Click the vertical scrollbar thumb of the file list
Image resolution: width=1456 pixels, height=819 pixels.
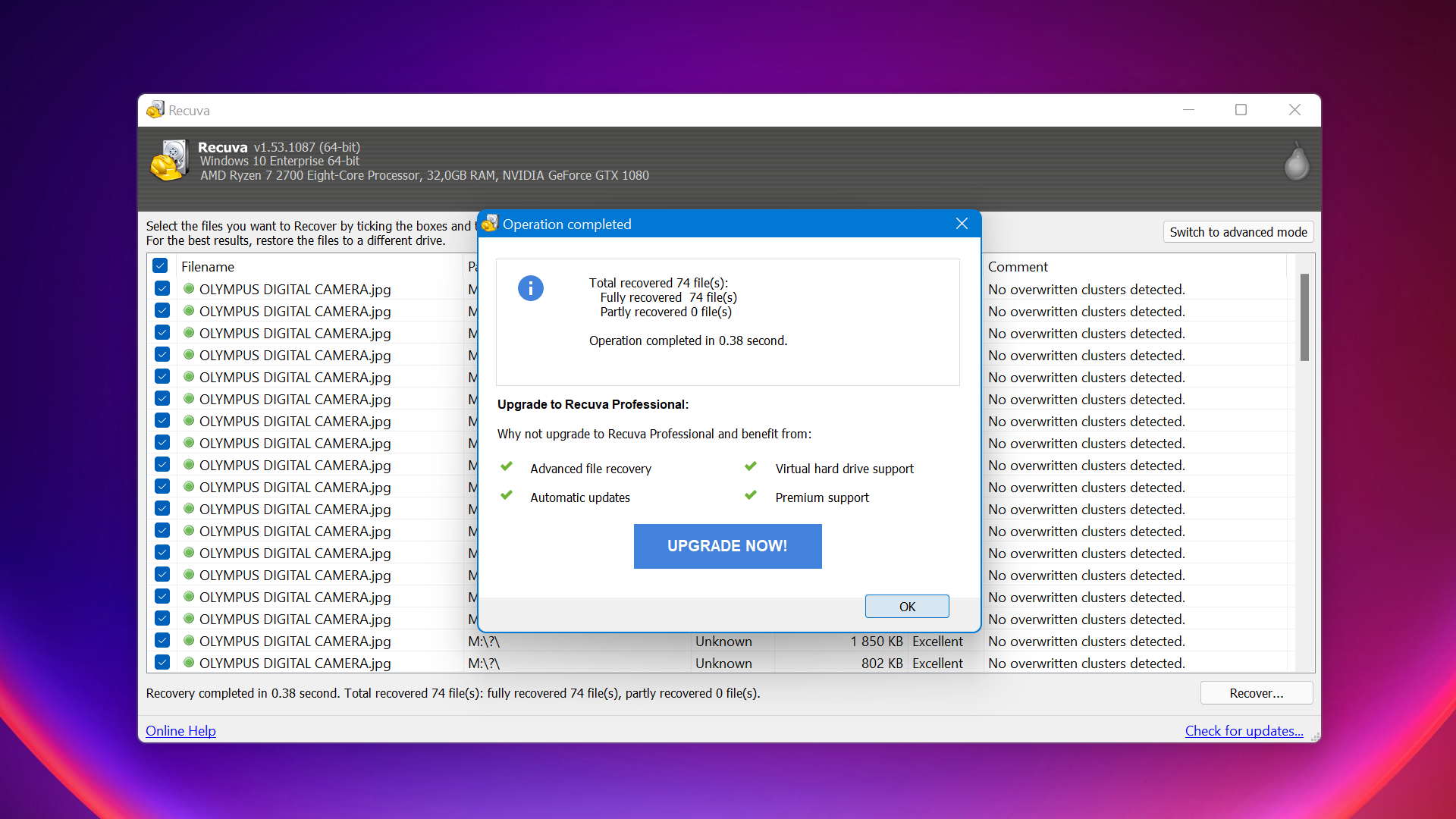coord(1304,318)
